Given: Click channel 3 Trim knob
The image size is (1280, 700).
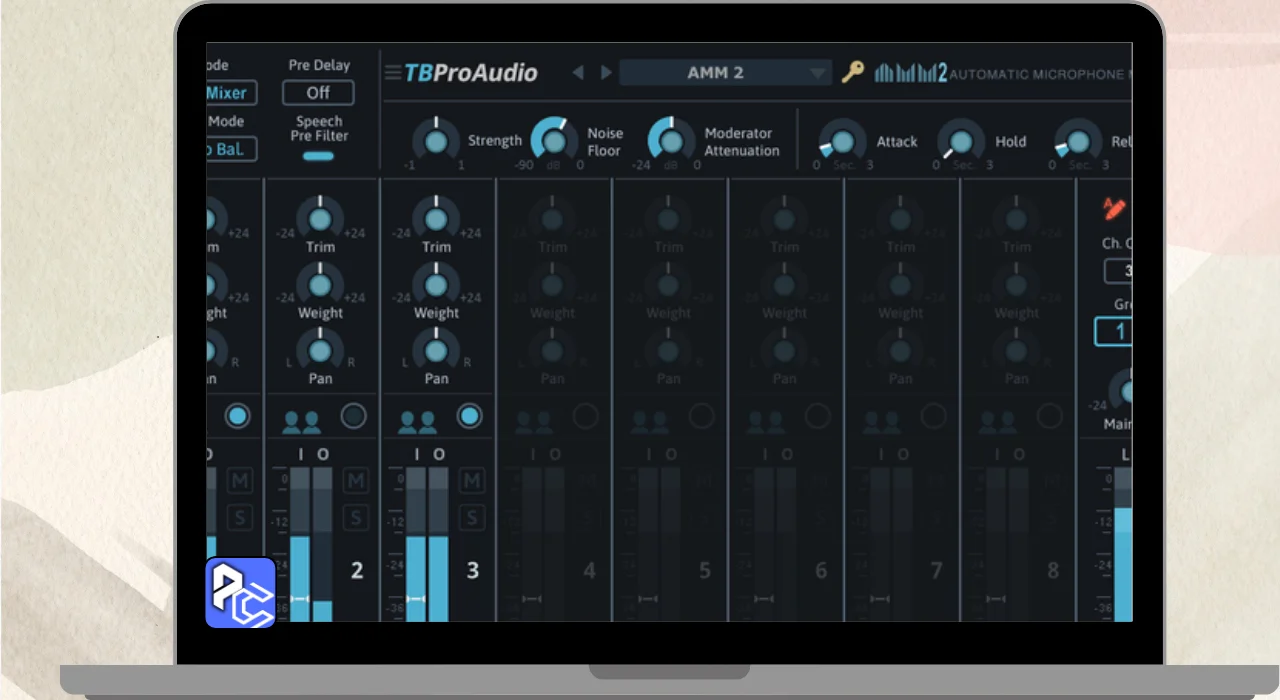Looking at the screenshot, I should pyautogui.click(x=436, y=219).
